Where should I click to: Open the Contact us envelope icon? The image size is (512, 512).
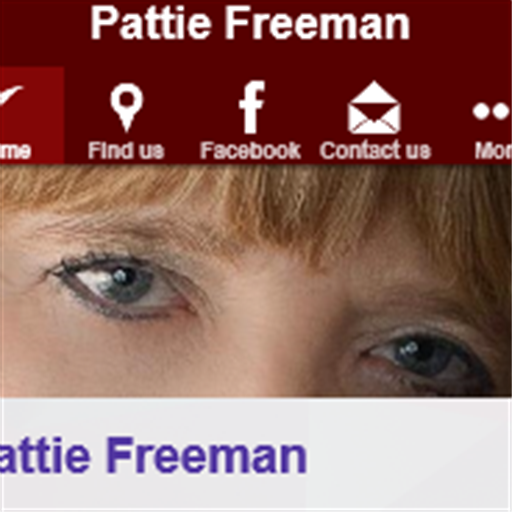click(x=374, y=107)
